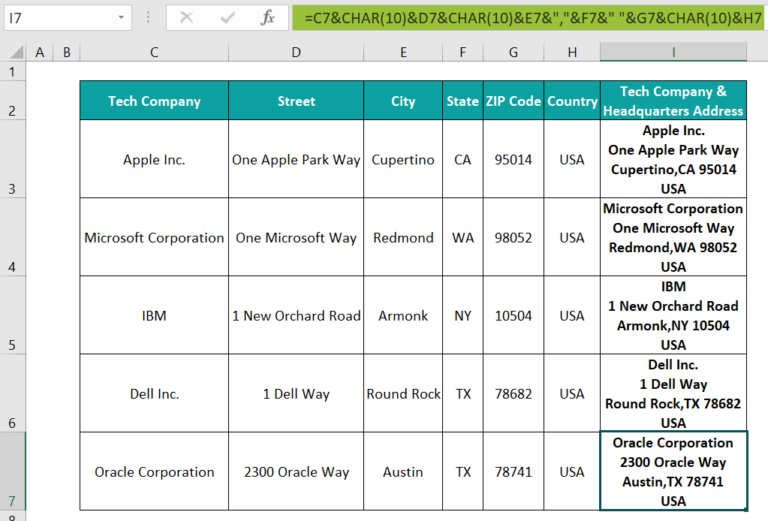Select column G header

[x=513, y=52]
